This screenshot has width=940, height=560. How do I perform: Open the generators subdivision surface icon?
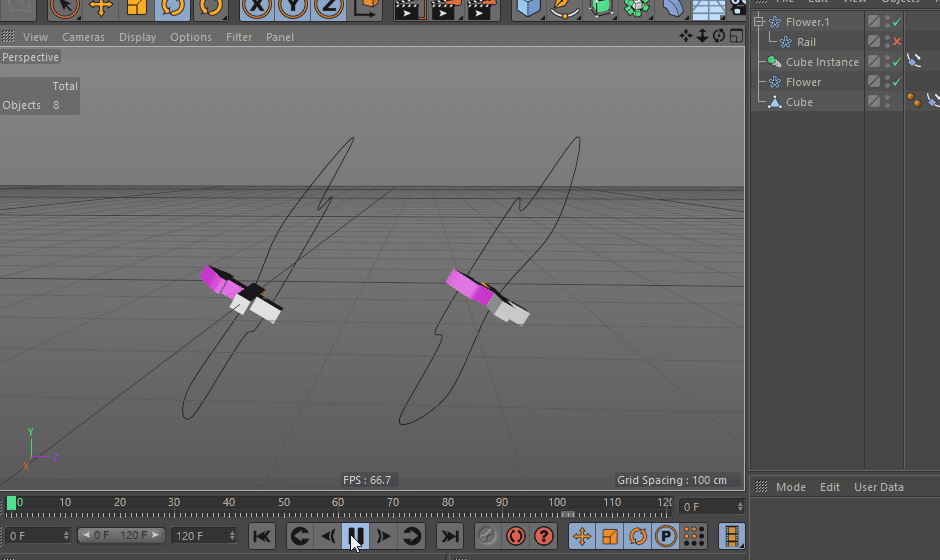601,8
